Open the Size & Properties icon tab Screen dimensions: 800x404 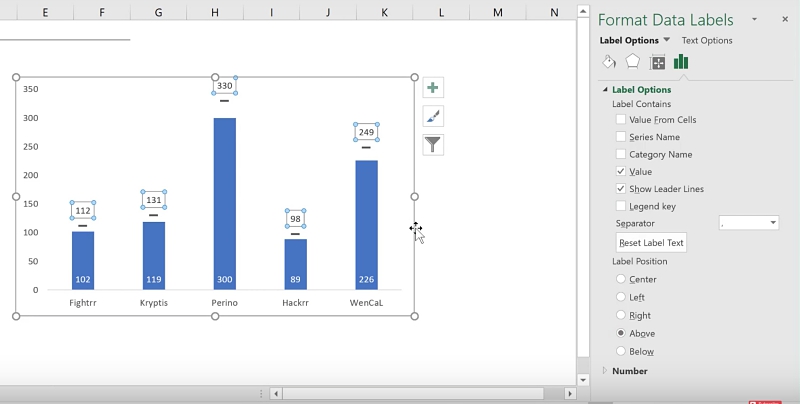point(657,62)
